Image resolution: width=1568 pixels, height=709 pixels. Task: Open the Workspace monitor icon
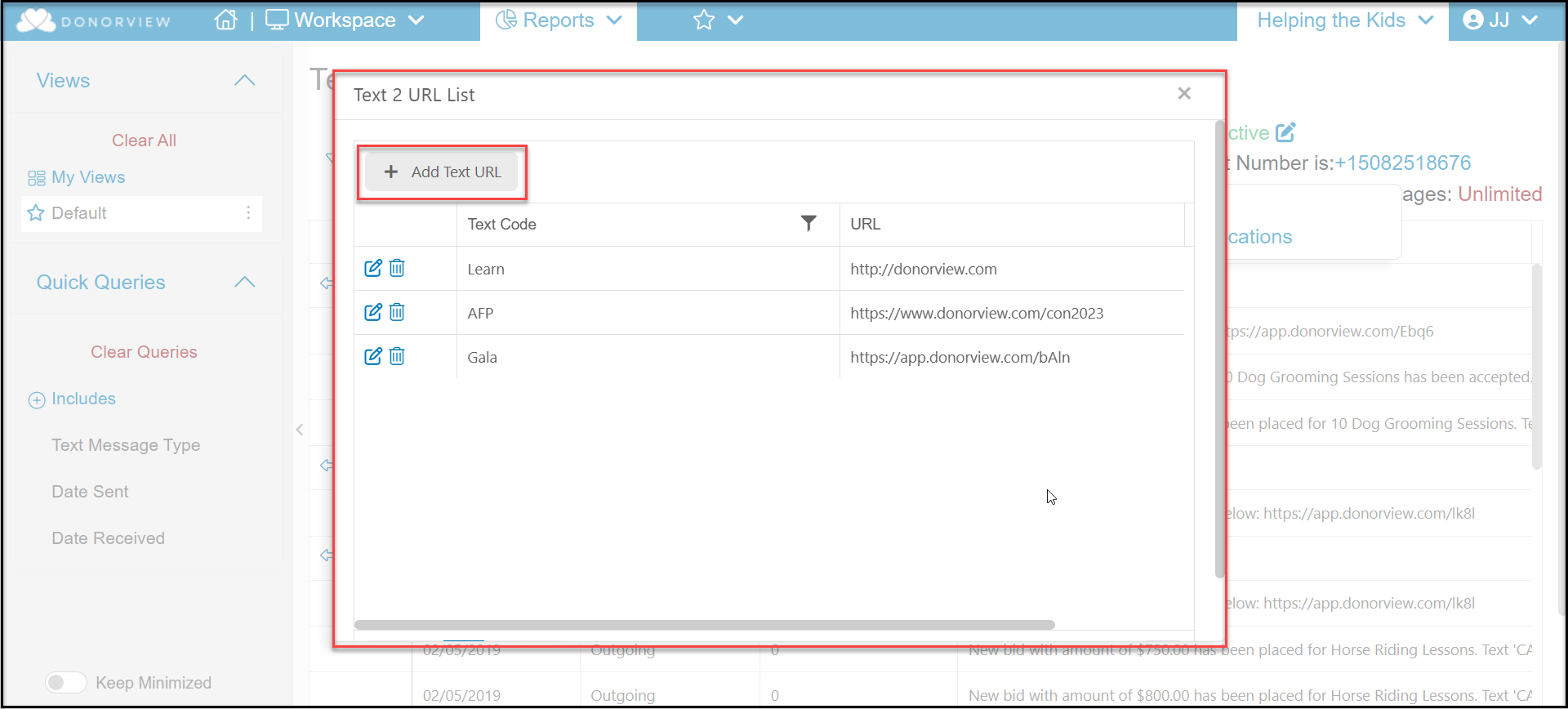click(277, 20)
